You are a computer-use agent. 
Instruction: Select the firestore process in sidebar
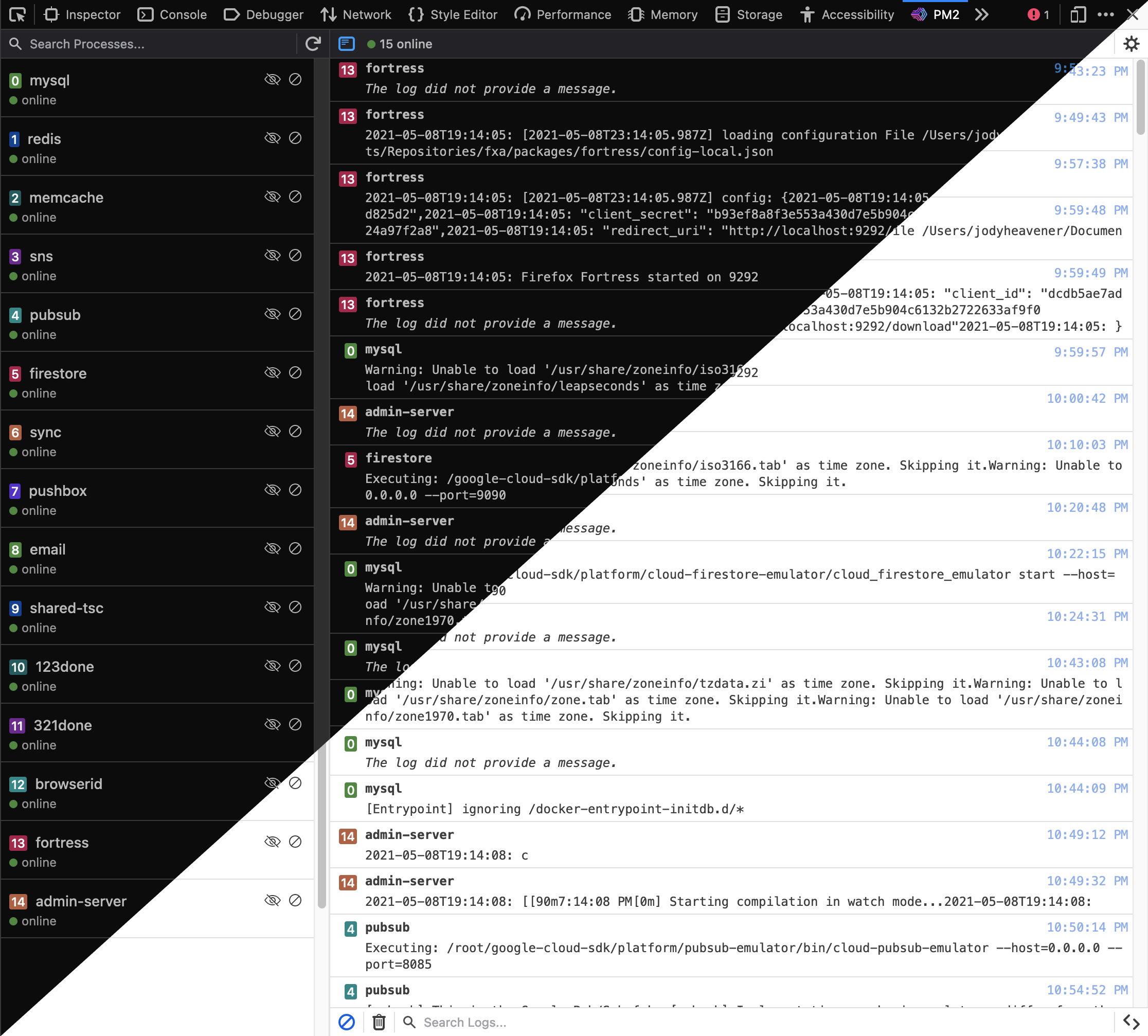click(58, 373)
